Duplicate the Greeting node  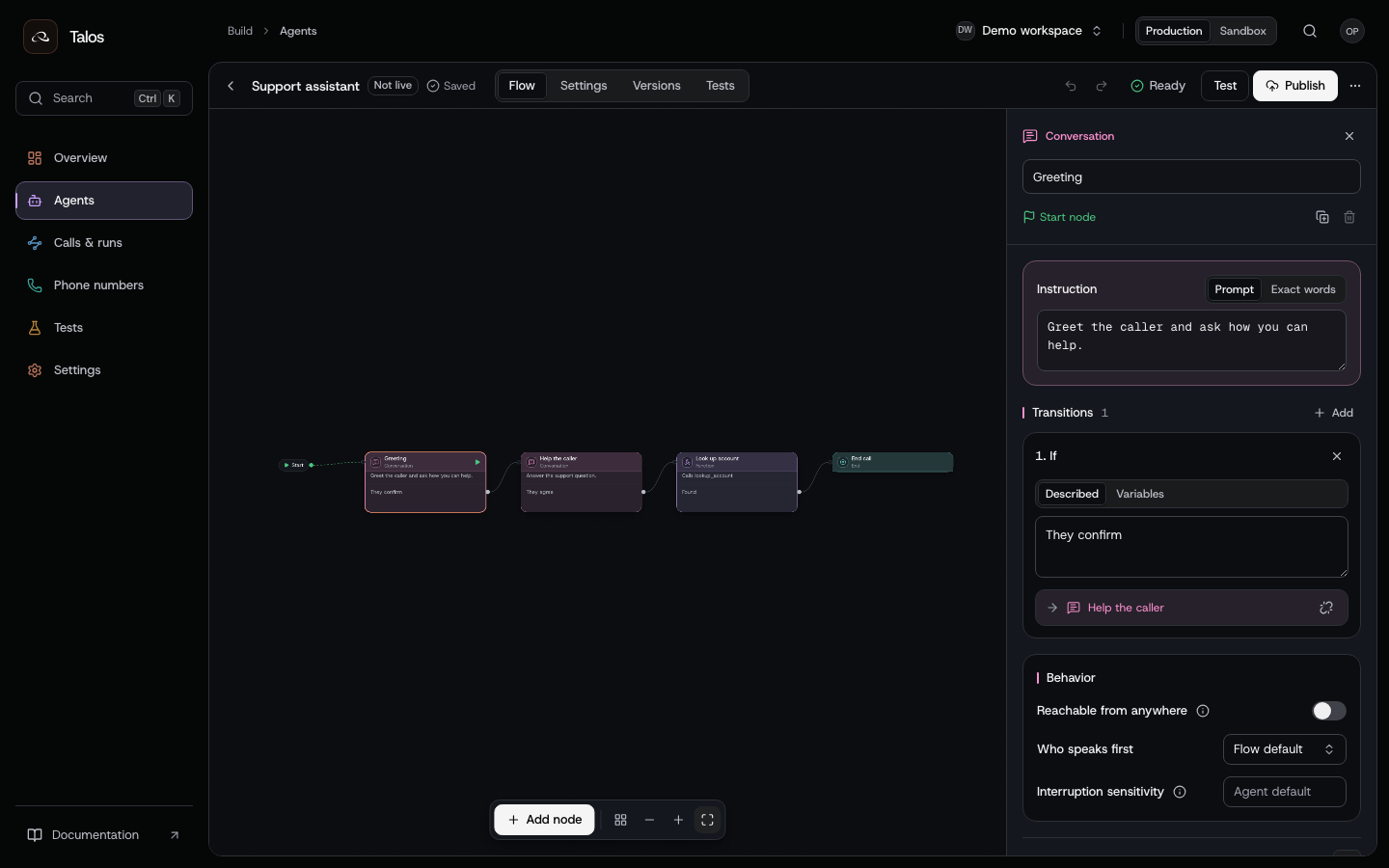click(x=1322, y=217)
